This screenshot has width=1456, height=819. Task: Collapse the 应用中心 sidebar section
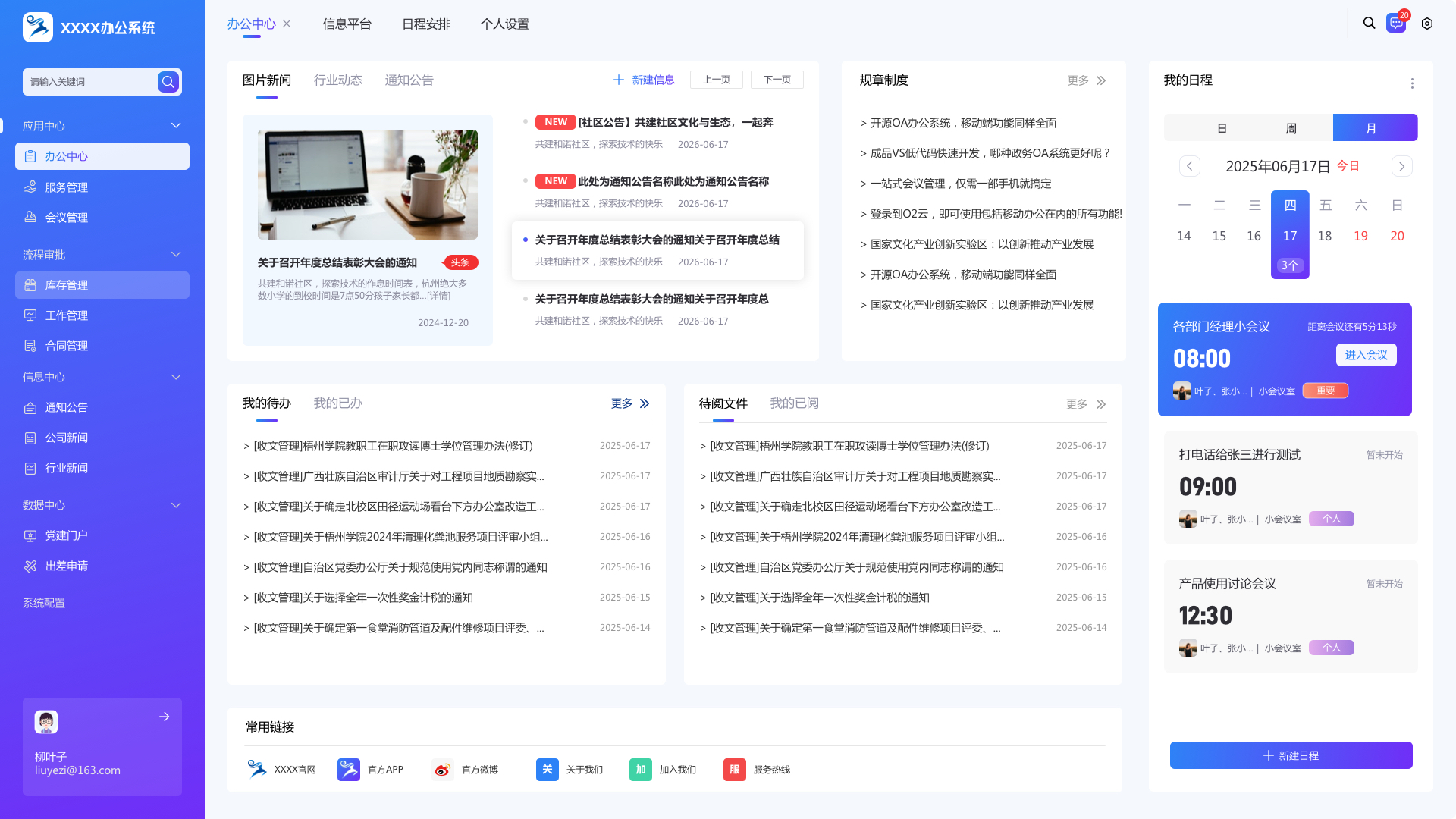coord(176,126)
